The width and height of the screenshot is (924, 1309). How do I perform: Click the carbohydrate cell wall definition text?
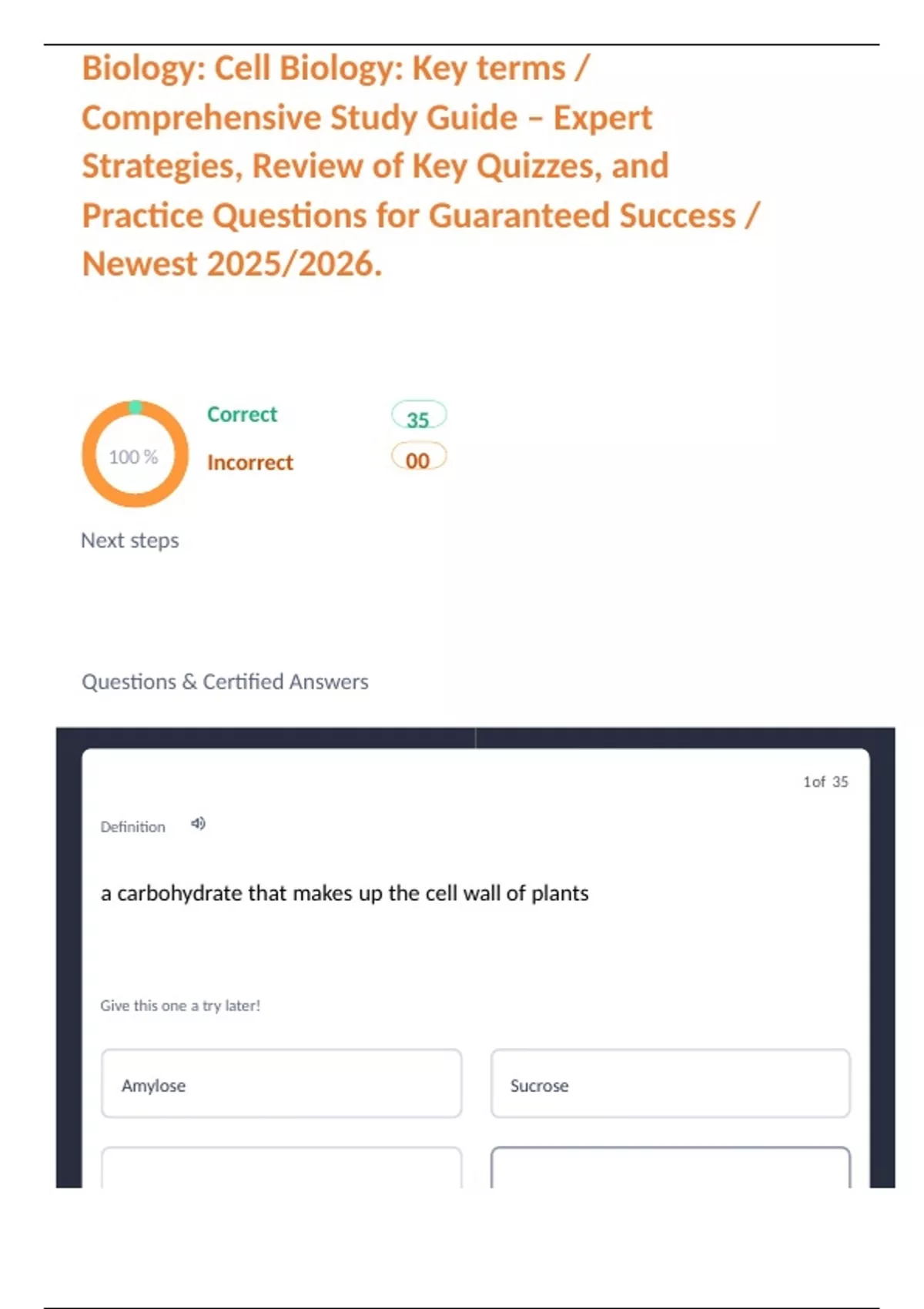point(344,893)
